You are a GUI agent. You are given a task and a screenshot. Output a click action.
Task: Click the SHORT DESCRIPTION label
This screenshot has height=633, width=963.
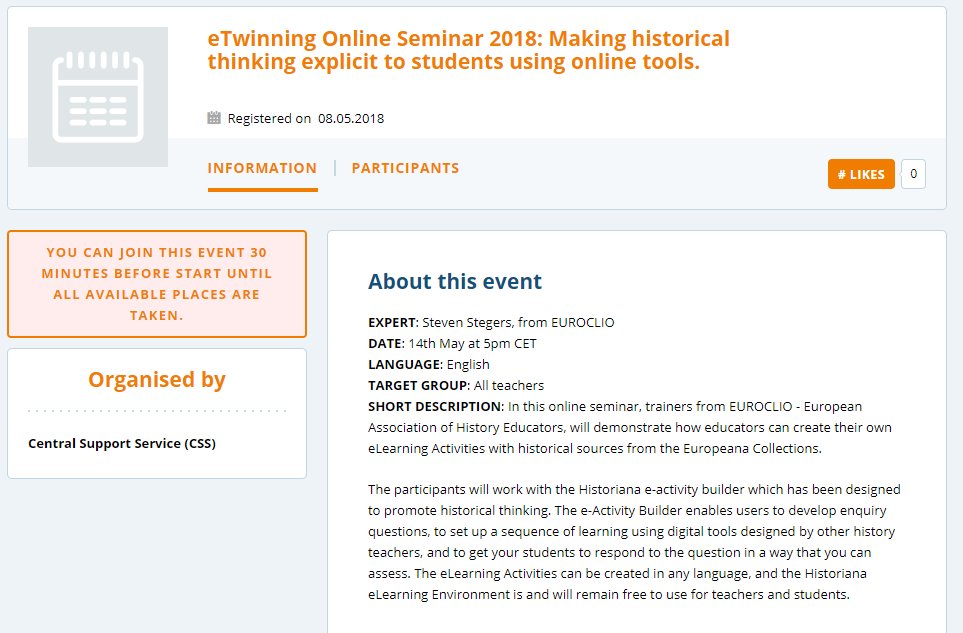[x=435, y=406]
